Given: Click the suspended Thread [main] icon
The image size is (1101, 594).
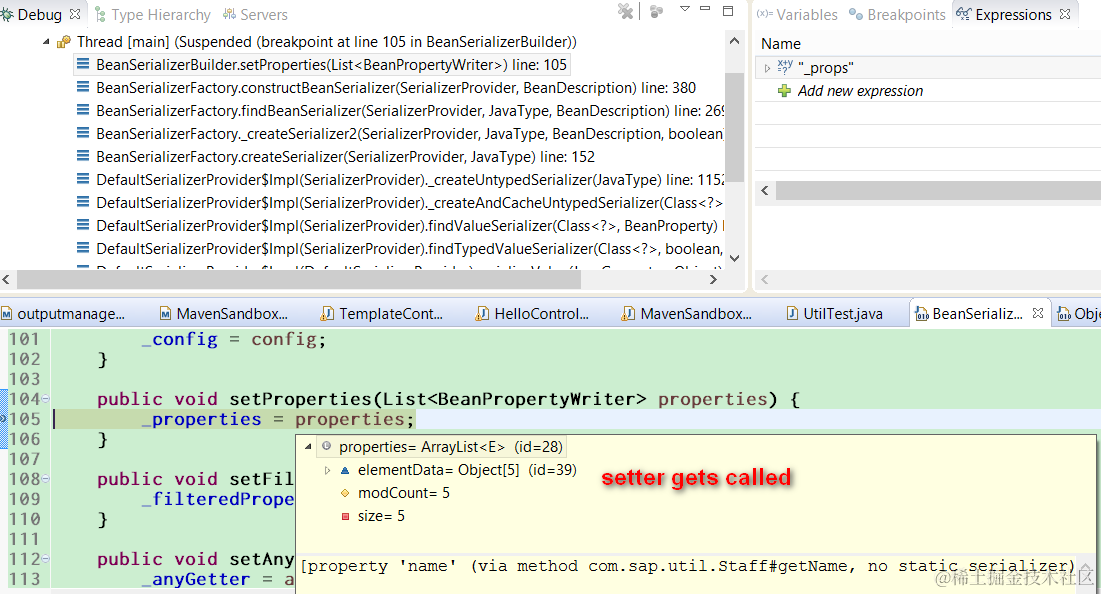Looking at the screenshot, I should (64, 42).
